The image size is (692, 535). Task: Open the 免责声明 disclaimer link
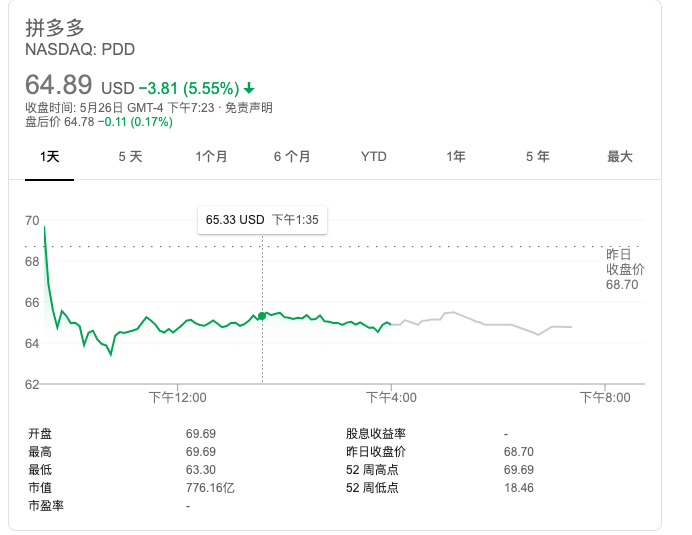(249, 108)
